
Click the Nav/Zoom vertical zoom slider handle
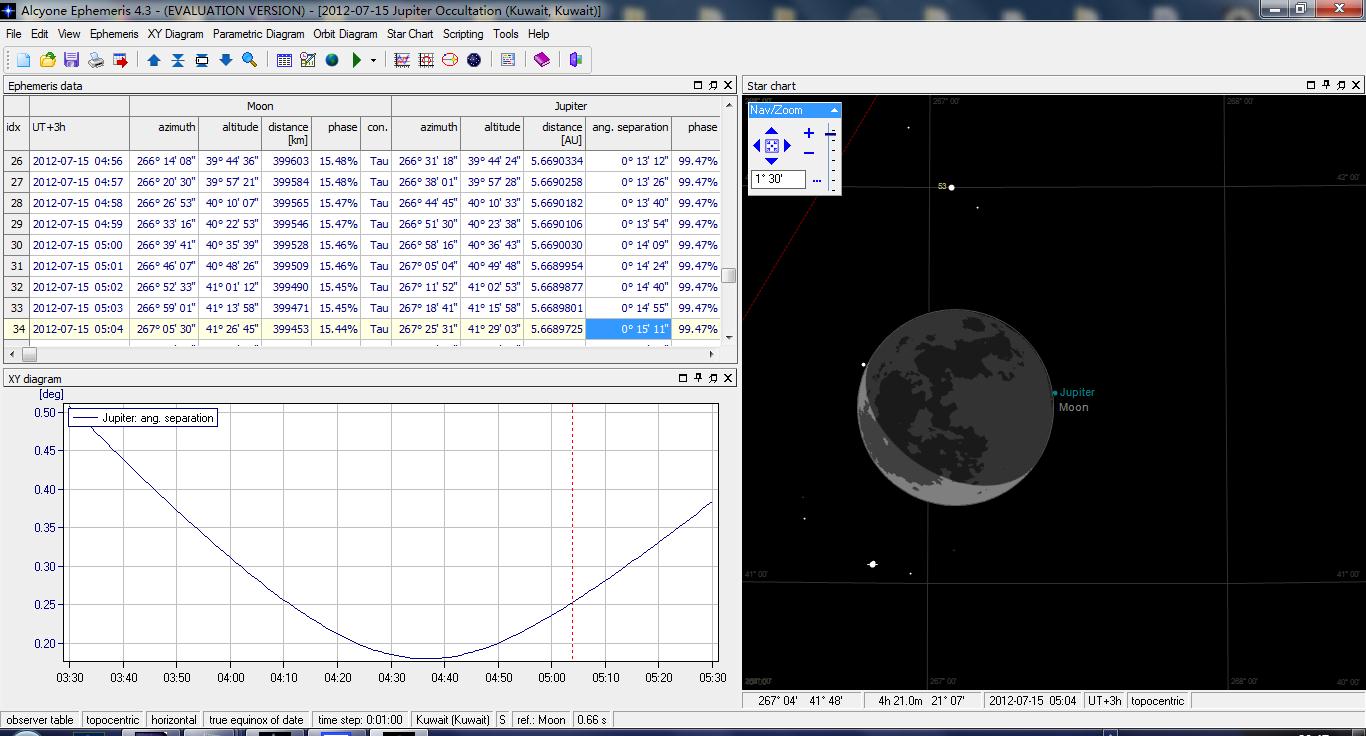click(831, 134)
